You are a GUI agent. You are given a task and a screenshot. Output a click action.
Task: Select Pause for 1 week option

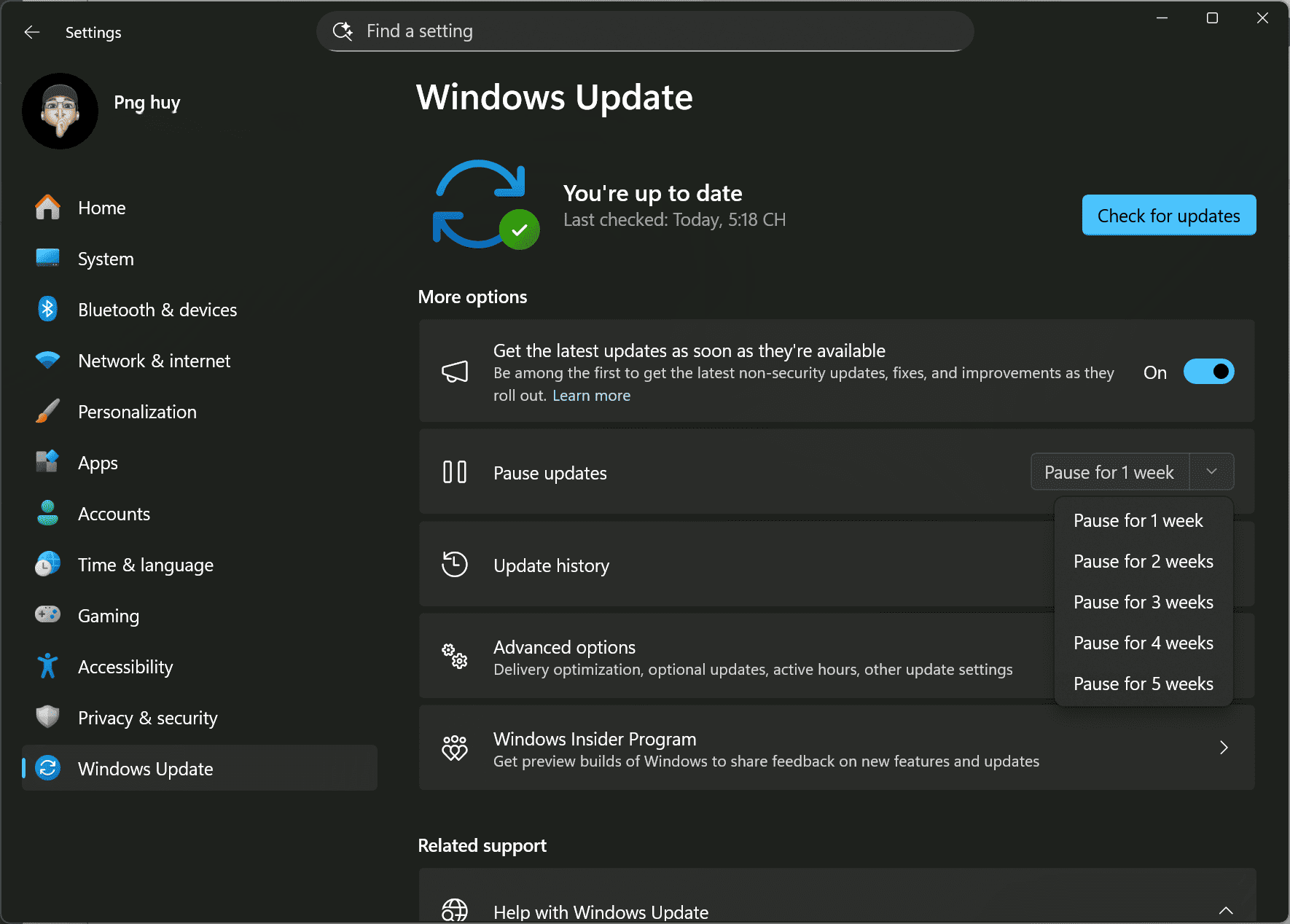1143,520
